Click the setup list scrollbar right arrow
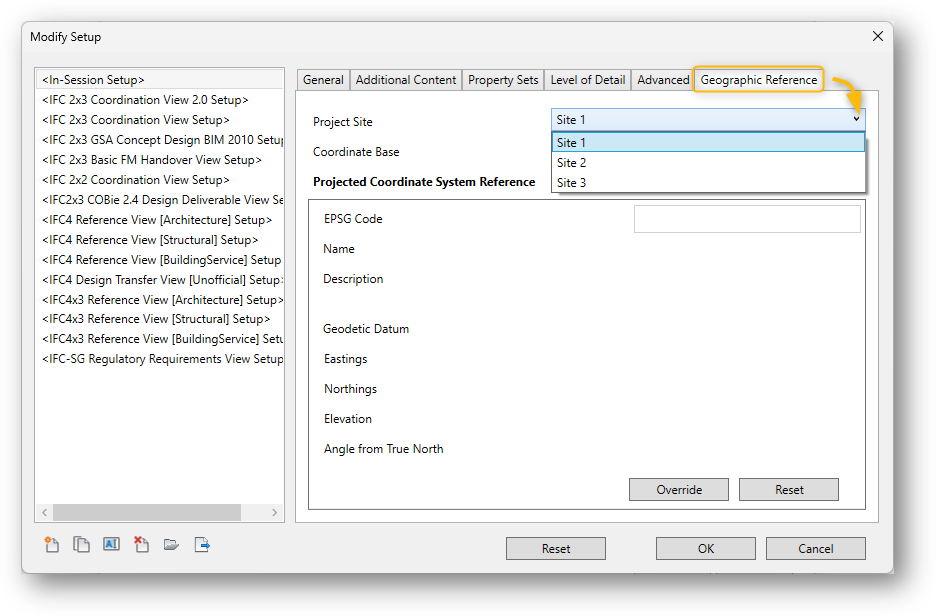The image size is (936, 616). pos(275,512)
